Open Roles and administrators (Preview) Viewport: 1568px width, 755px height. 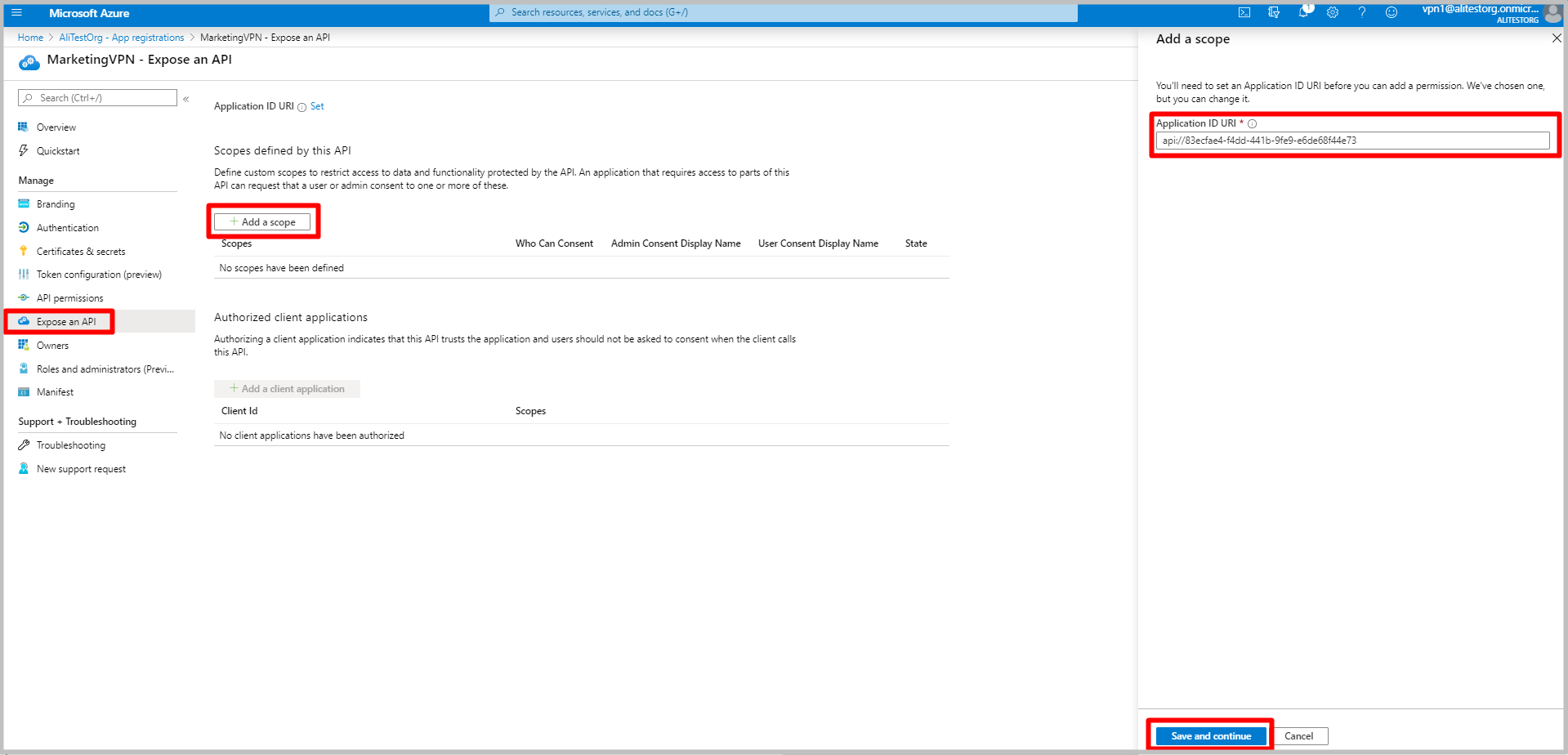tap(105, 369)
